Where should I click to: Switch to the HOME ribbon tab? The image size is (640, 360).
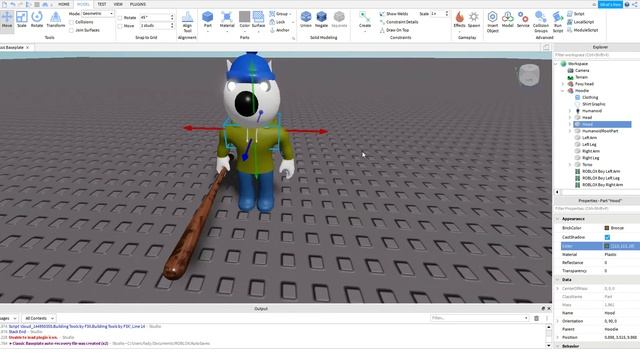64,4
